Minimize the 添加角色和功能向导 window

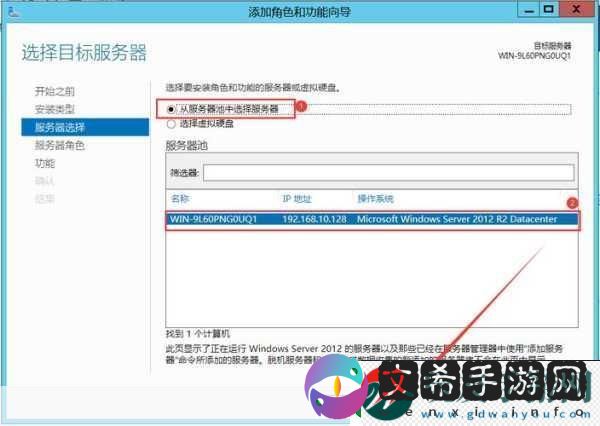click(529, 10)
